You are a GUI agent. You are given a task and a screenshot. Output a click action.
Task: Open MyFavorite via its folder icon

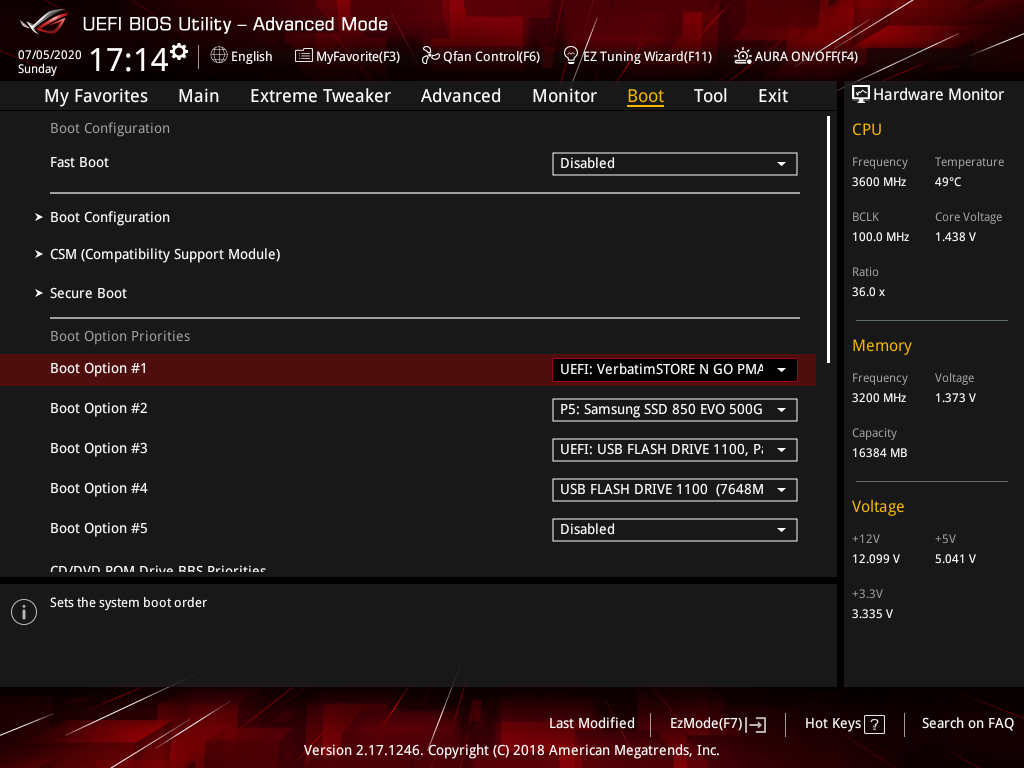pos(304,56)
